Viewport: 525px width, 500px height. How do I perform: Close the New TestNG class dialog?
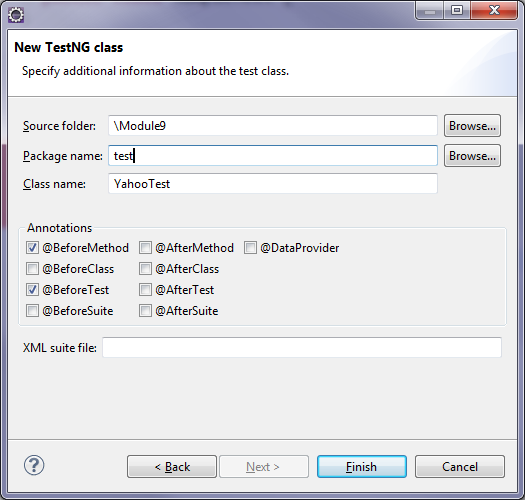(x=494, y=10)
